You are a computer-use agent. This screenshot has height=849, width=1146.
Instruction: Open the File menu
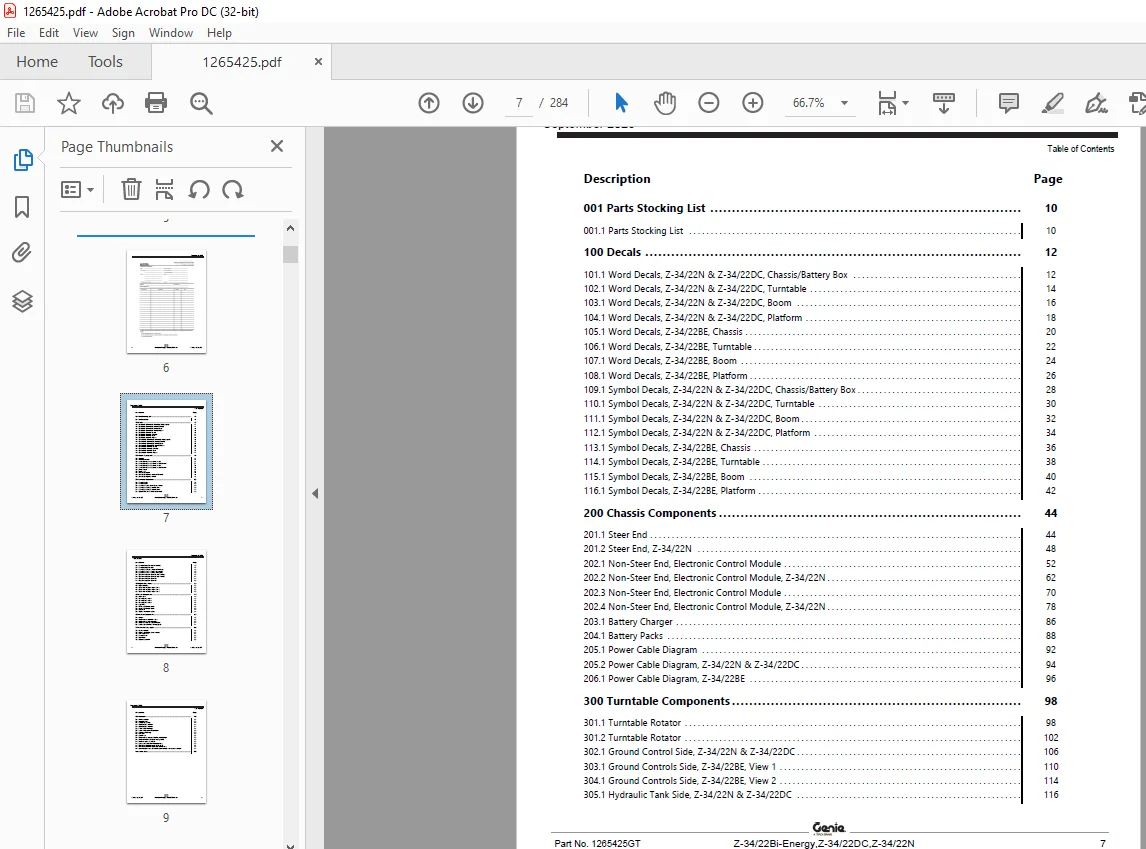(x=16, y=33)
